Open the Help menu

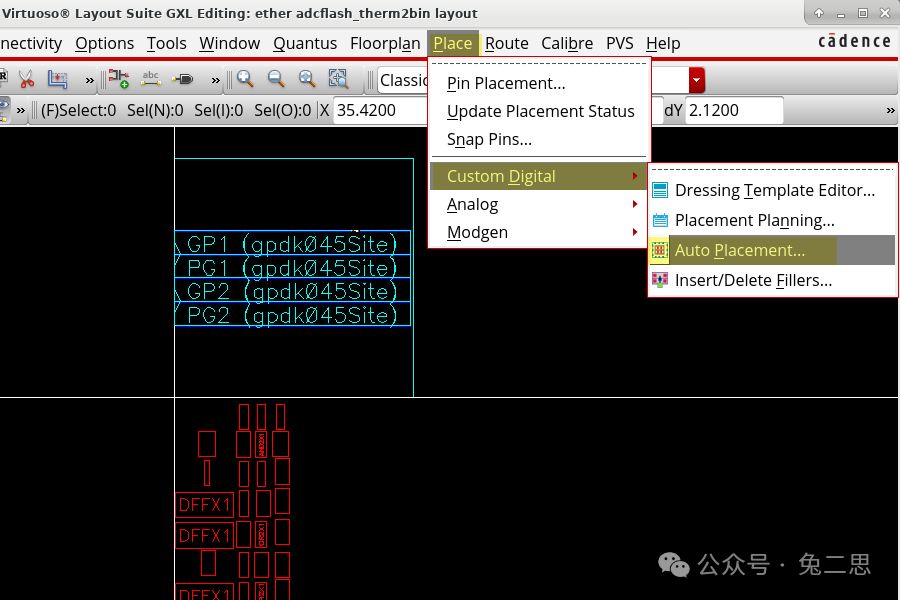click(663, 43)
